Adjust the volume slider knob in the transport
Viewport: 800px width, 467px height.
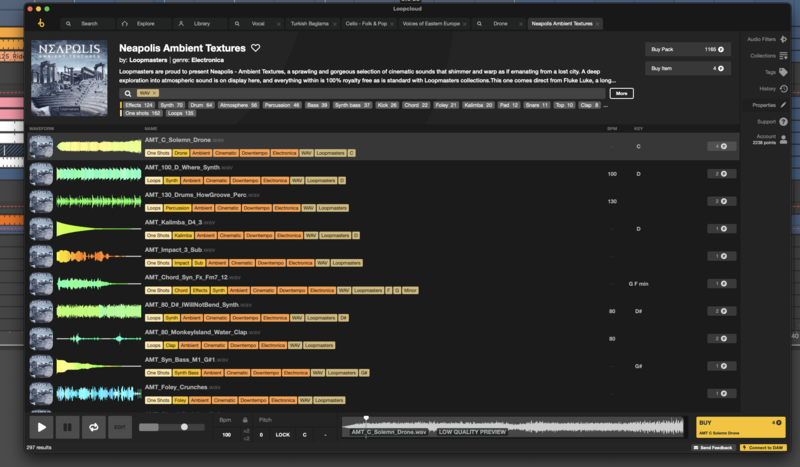tap(184, 427)
